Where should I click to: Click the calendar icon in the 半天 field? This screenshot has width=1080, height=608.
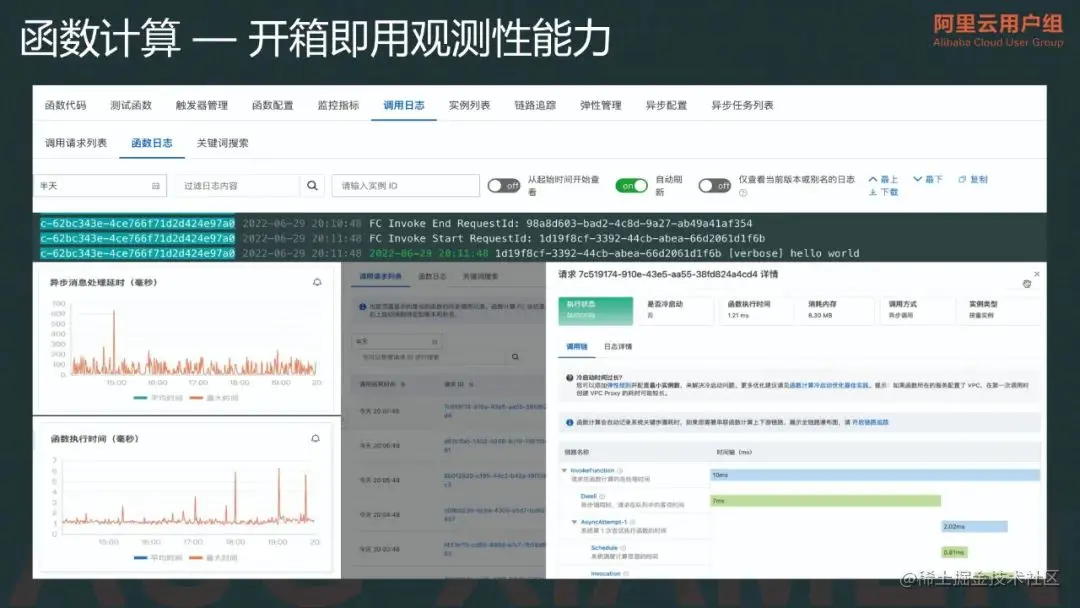[156, 186]
